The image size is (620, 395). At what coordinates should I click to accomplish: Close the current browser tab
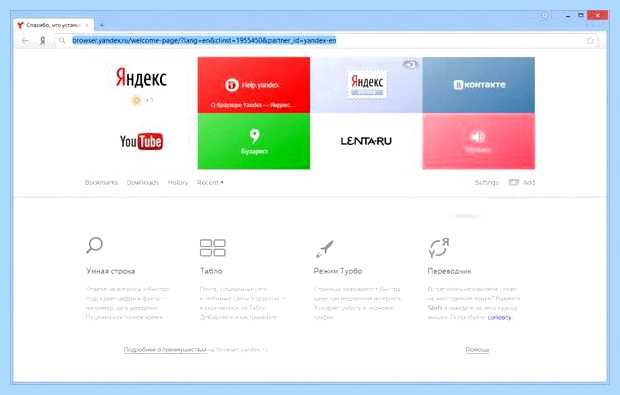(x=87, y=25)
